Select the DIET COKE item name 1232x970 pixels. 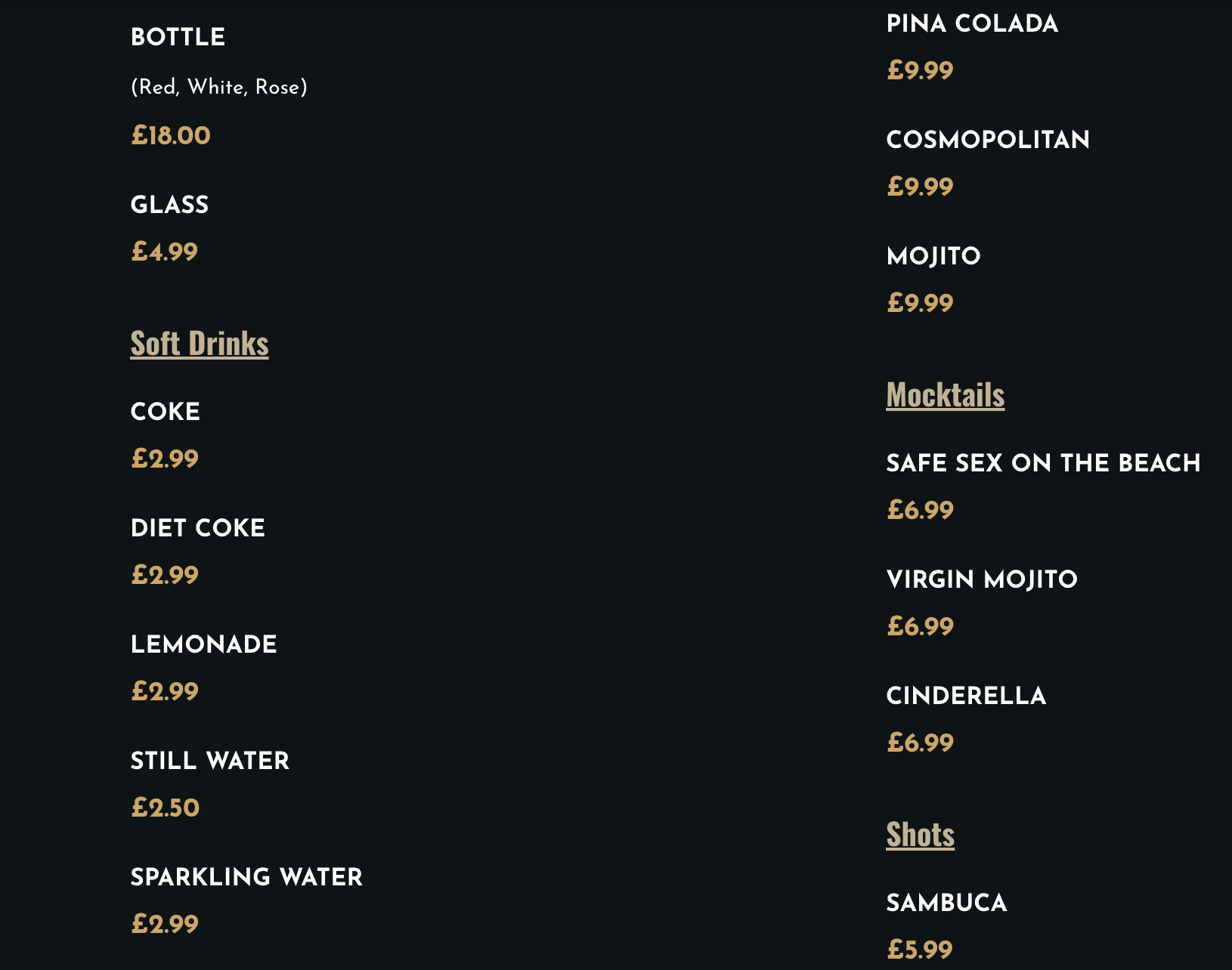point(198,528)
